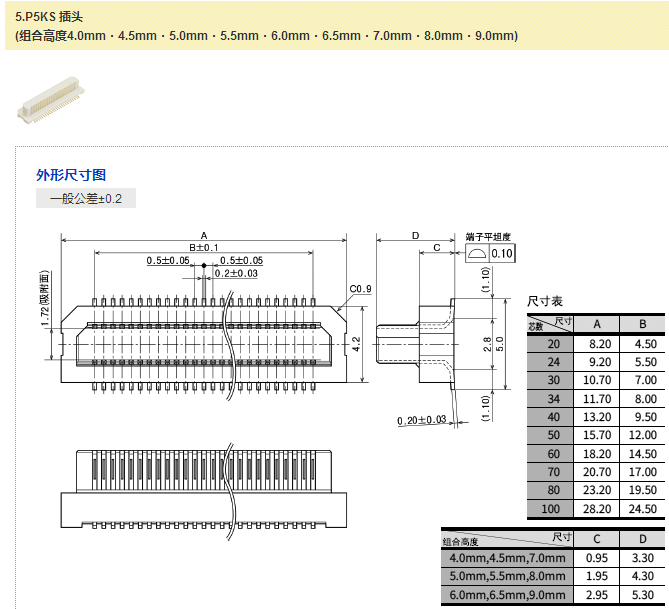
Task: Click the C0.9 chamfer annotation
Action: 360,290
